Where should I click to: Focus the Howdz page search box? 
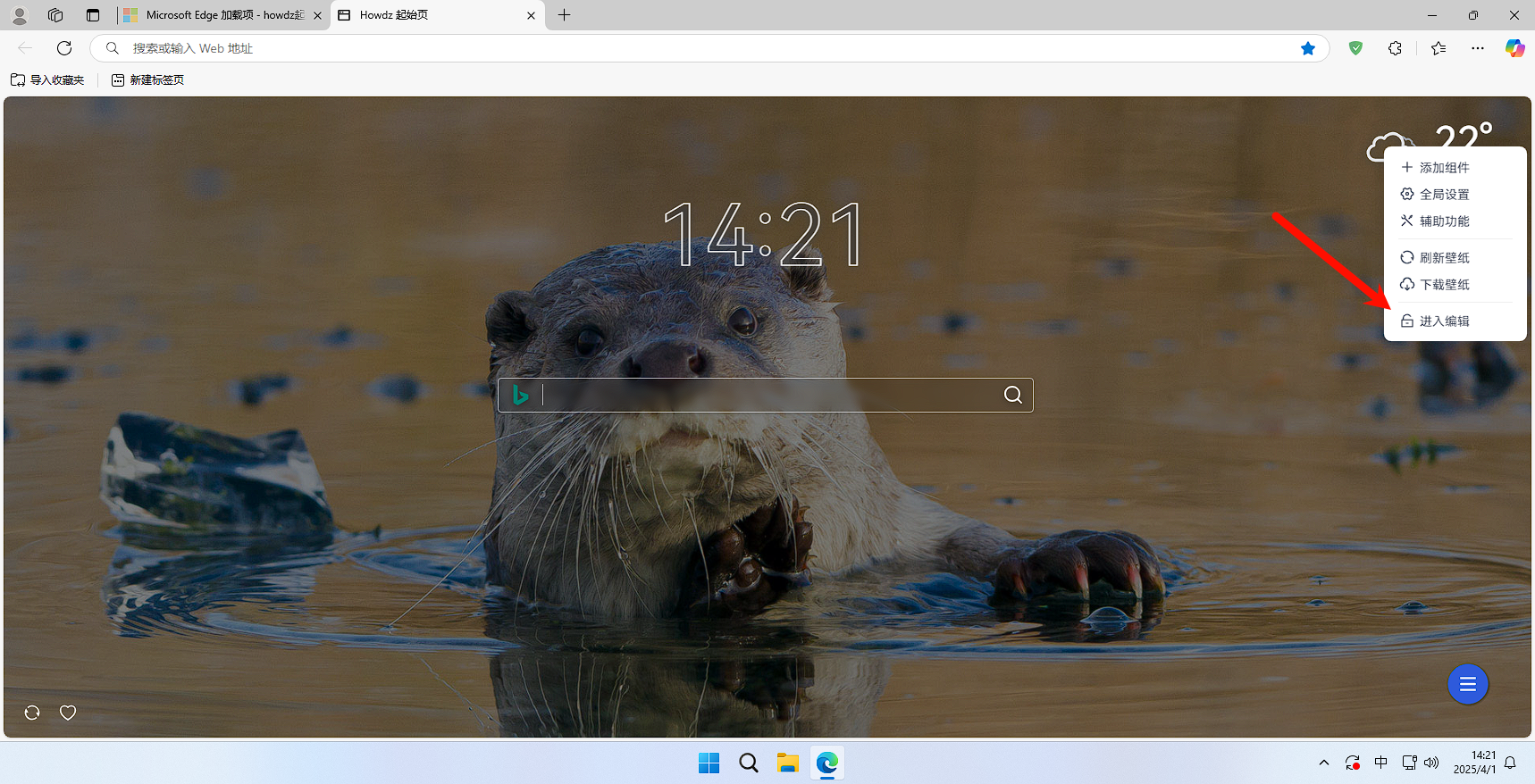(765, 395)
